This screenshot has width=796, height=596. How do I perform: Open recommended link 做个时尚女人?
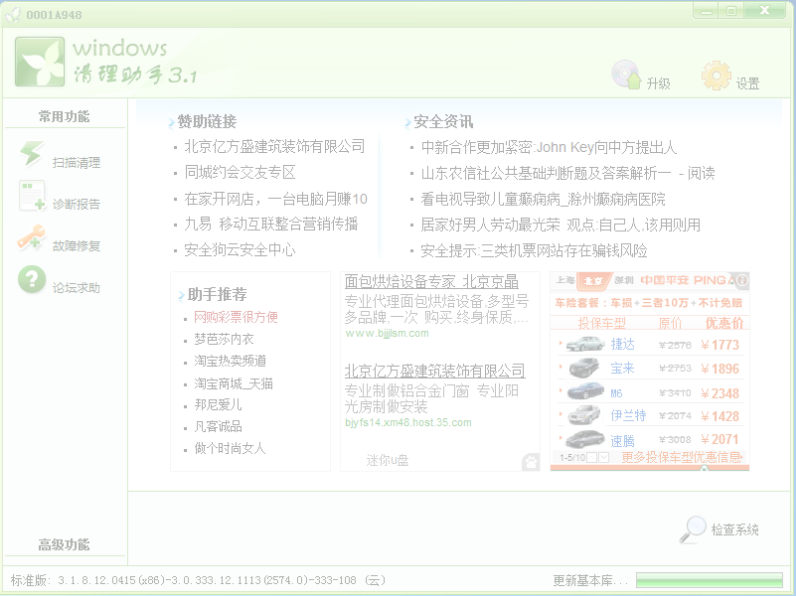click(x=230, y=448)
